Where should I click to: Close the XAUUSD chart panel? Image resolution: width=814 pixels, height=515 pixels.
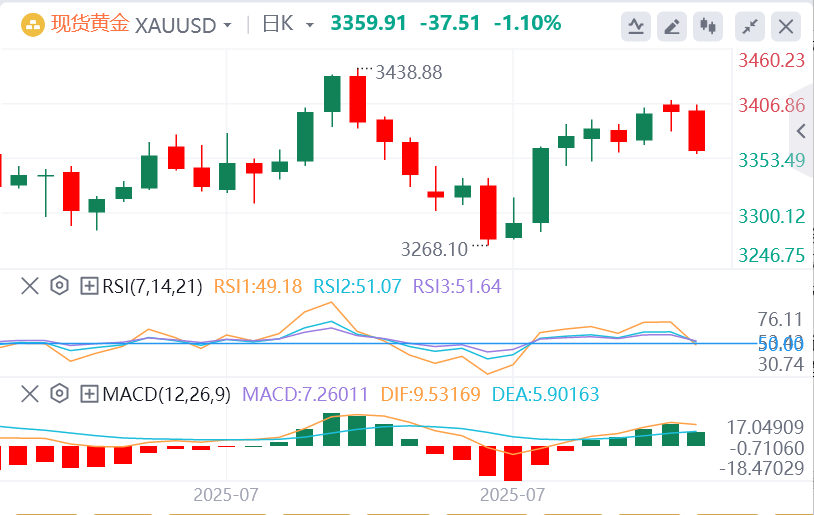click(x=787, y=26)
